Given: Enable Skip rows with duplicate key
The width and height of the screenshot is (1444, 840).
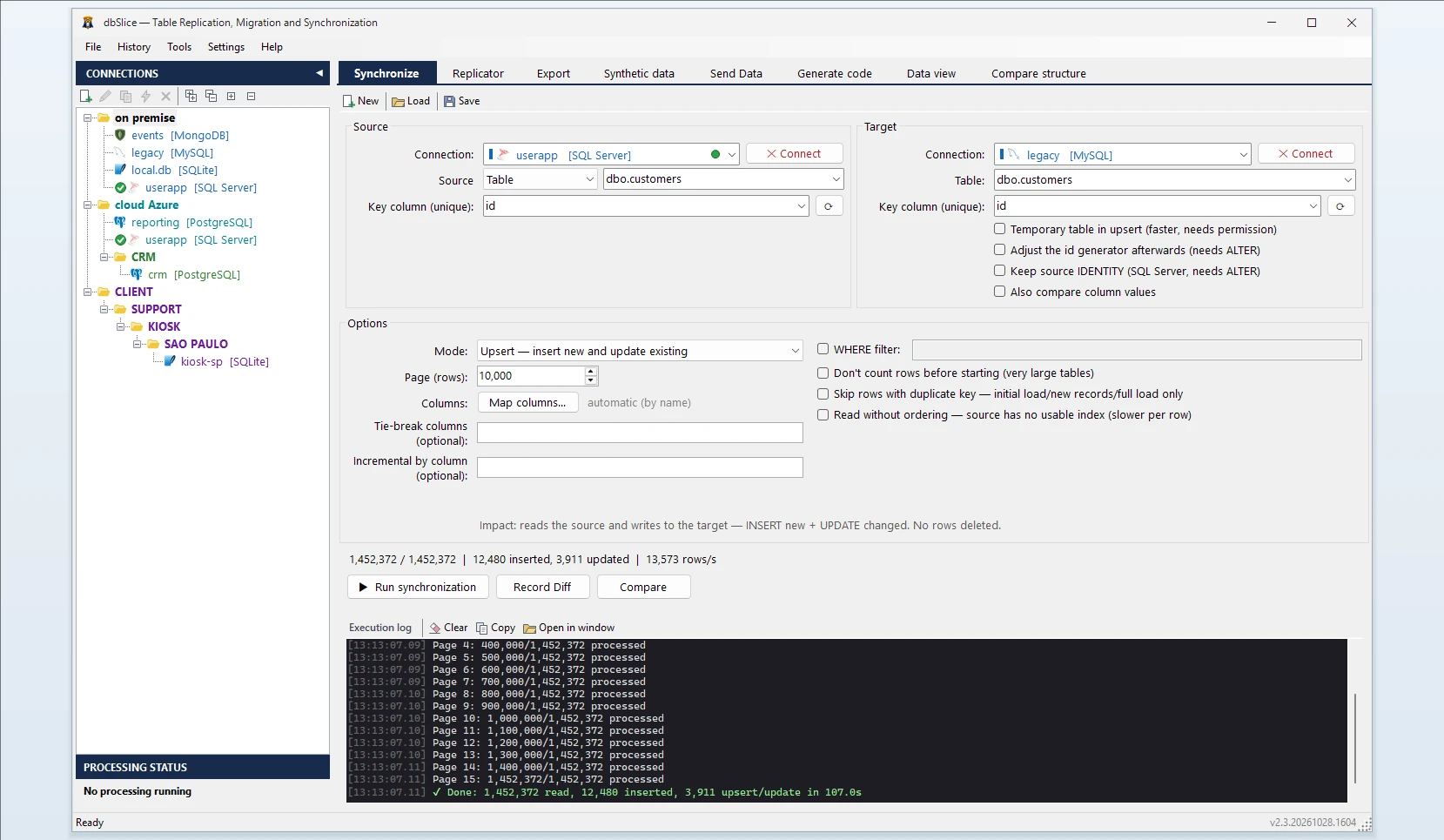Looking at the screenshot, I should tap(823, 393).
